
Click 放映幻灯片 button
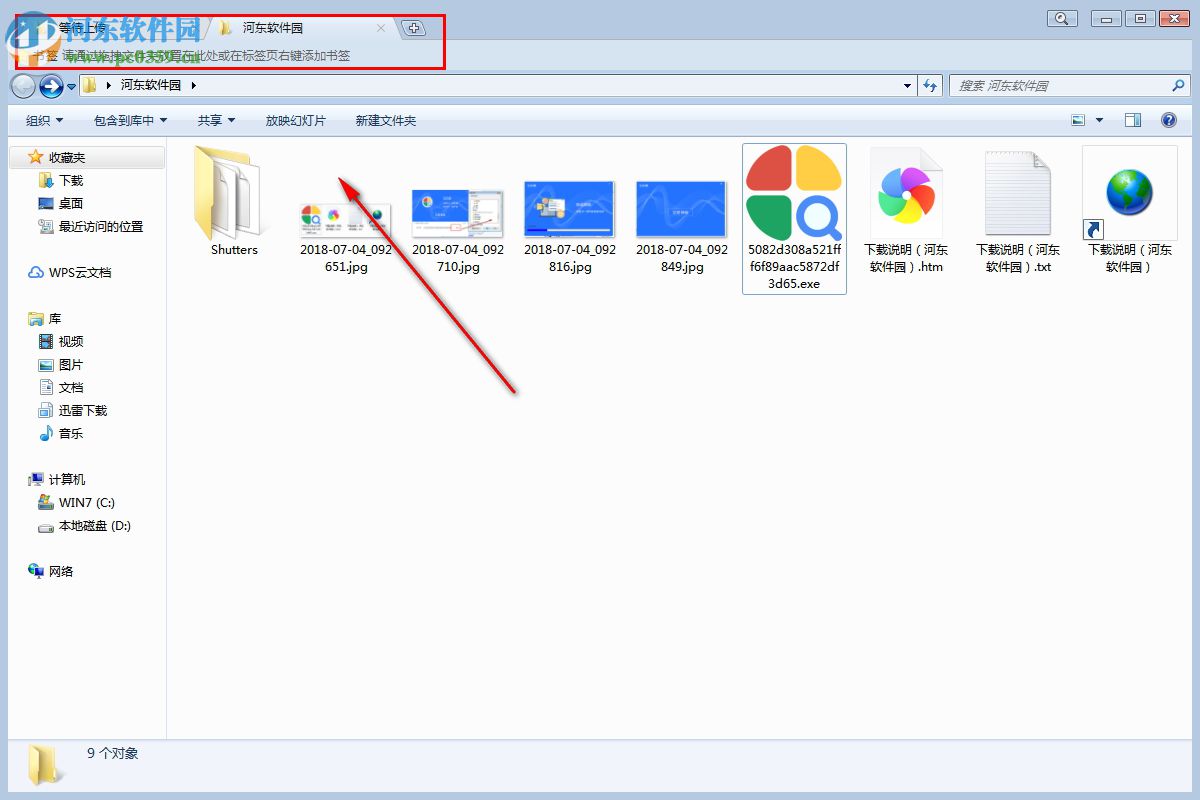pyautogui.click(x=295, y=120)
